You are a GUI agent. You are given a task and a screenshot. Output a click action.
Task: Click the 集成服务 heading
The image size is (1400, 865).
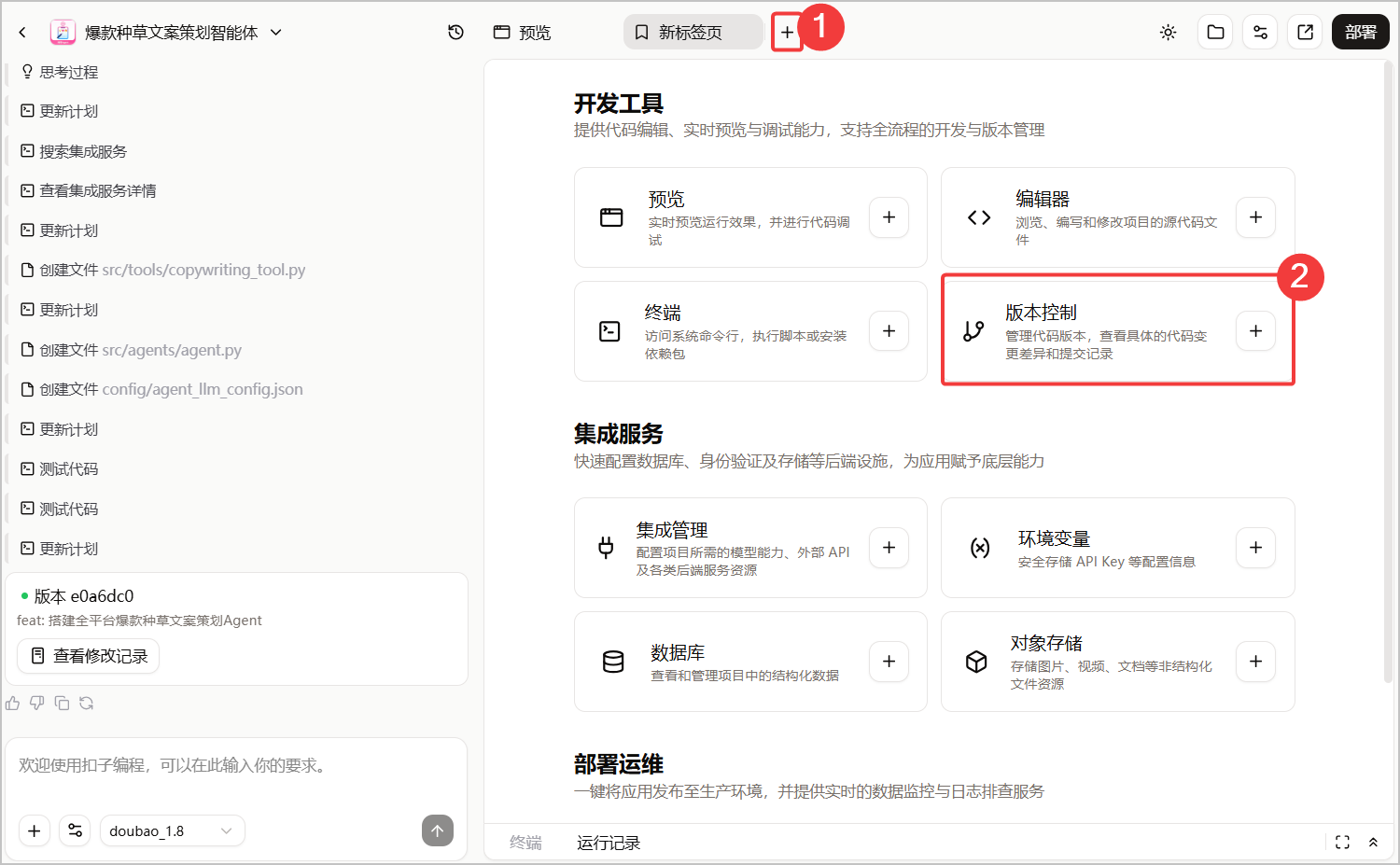pos(619,434)
